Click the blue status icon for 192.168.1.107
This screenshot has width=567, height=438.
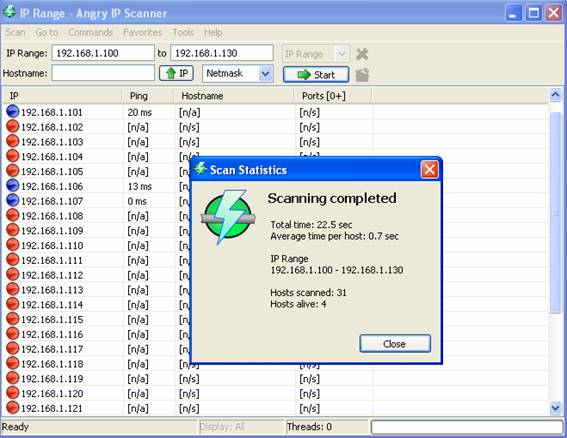pyautogui.click(x=13, y=200)
